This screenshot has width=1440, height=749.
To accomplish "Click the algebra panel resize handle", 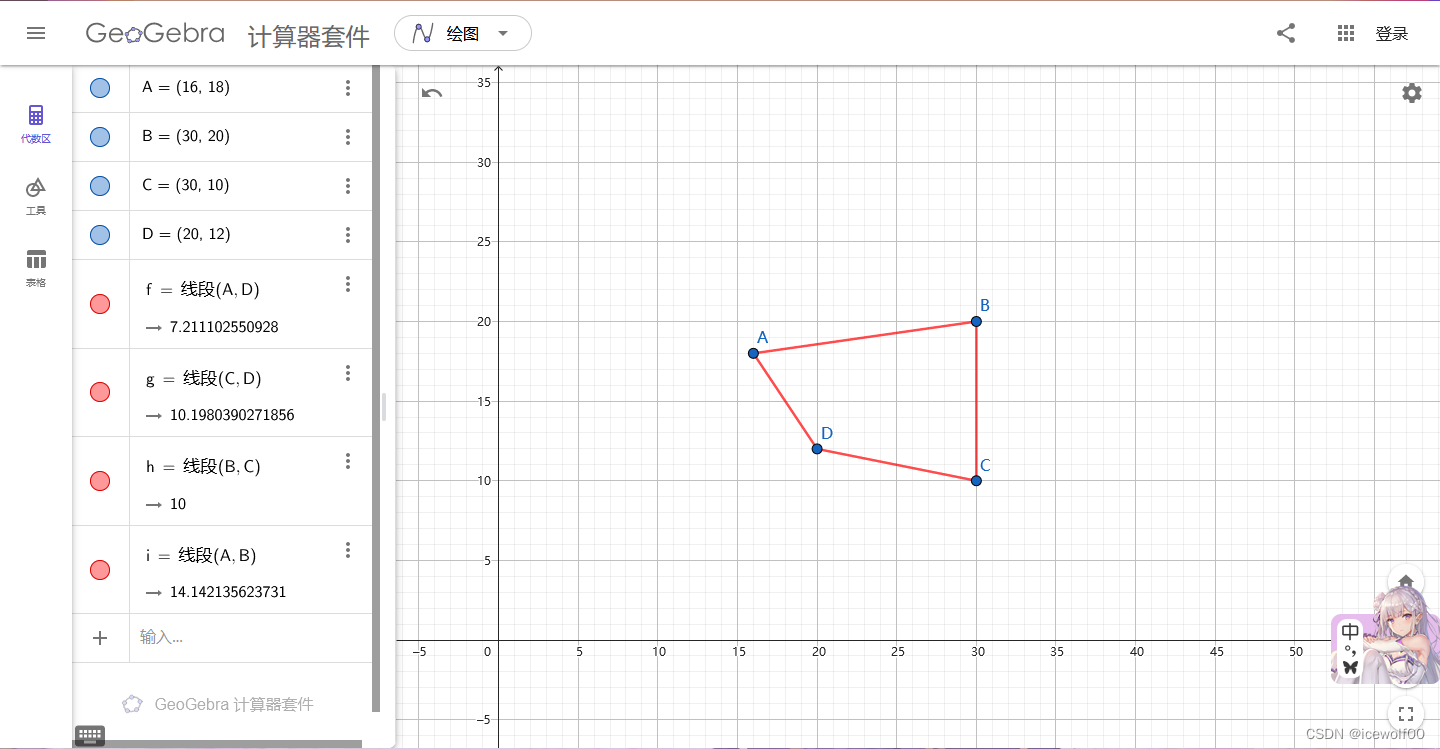I will tap(384, 407).
